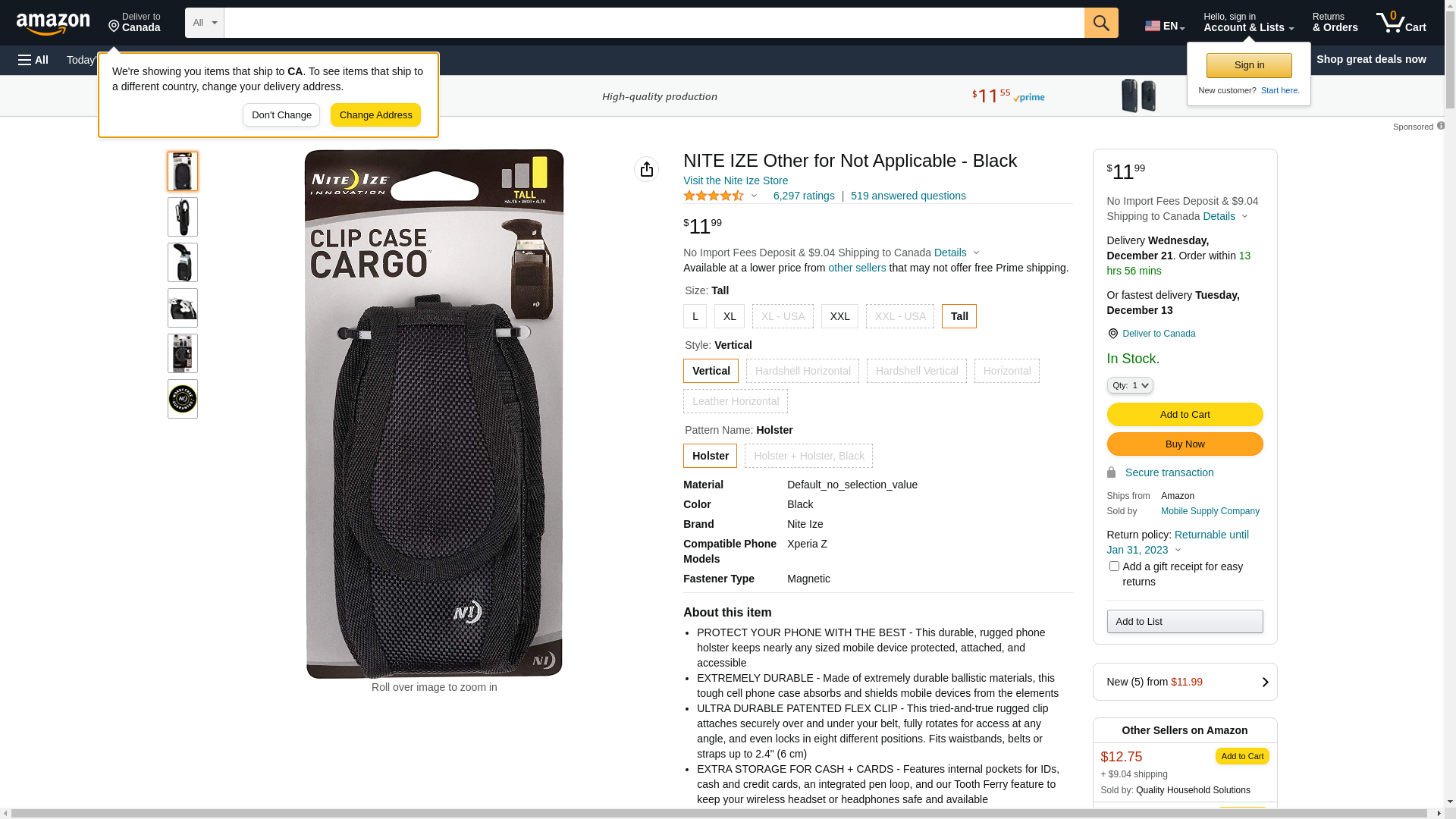Click the Sponsored info icon

click(x=1440, y=126)
